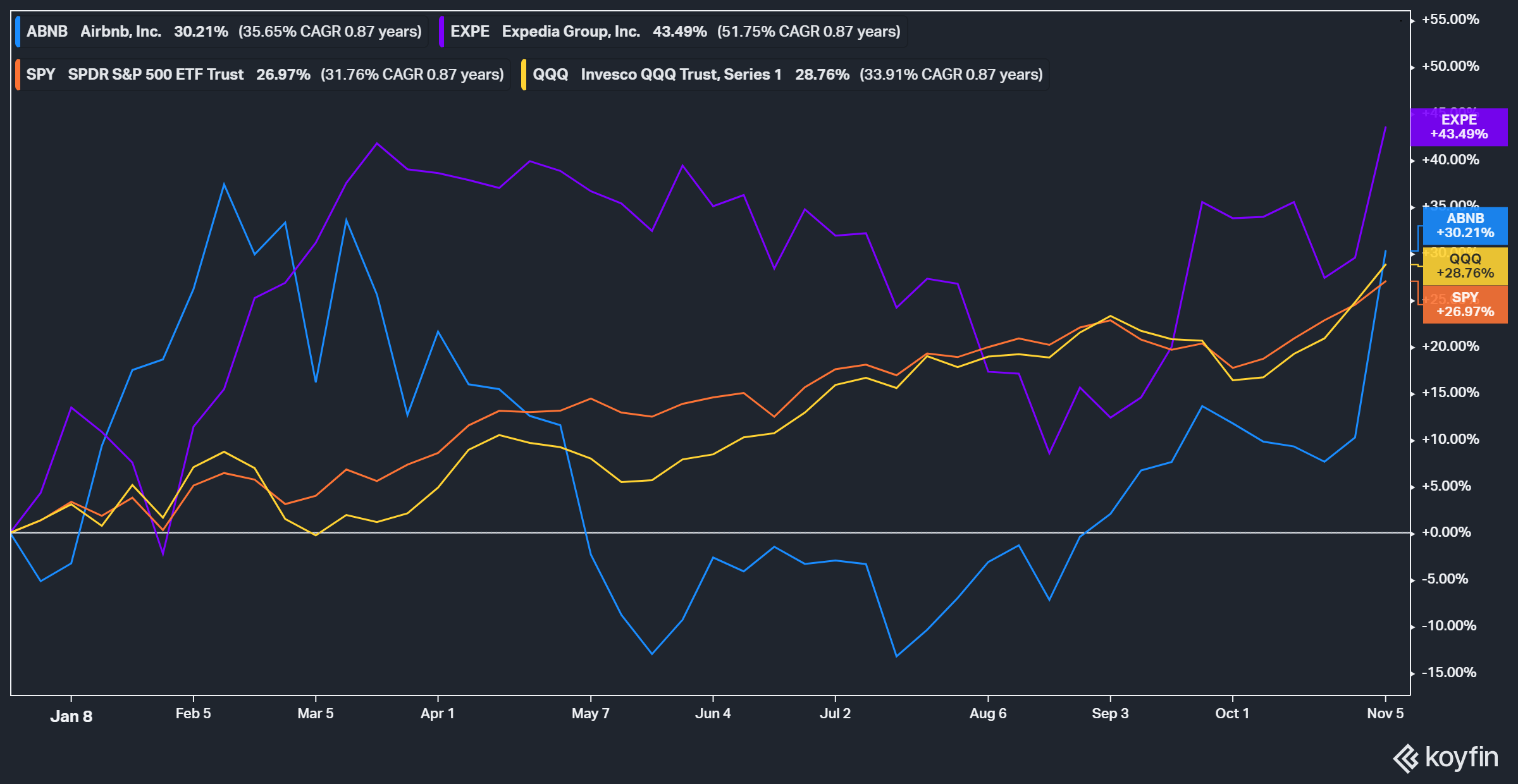1518x784 pixels.
Task: Select the EXPE +43.49% price label
Action: [1459, 127]
